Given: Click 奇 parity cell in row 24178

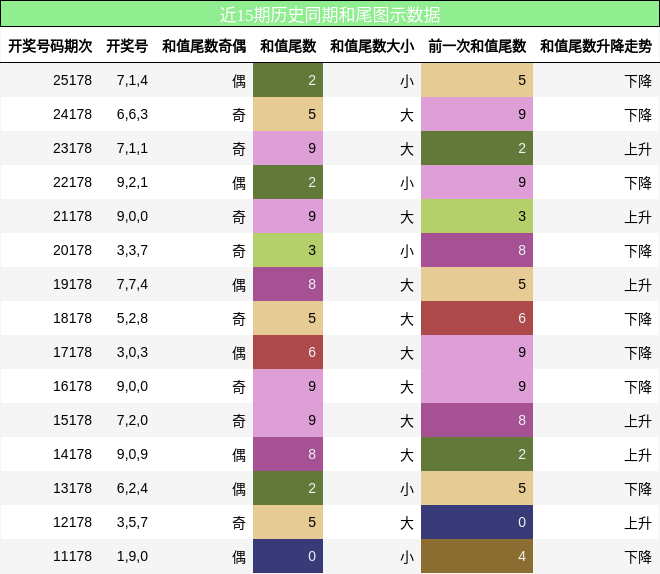Looking at the screenshot, I should click(239, 115).
